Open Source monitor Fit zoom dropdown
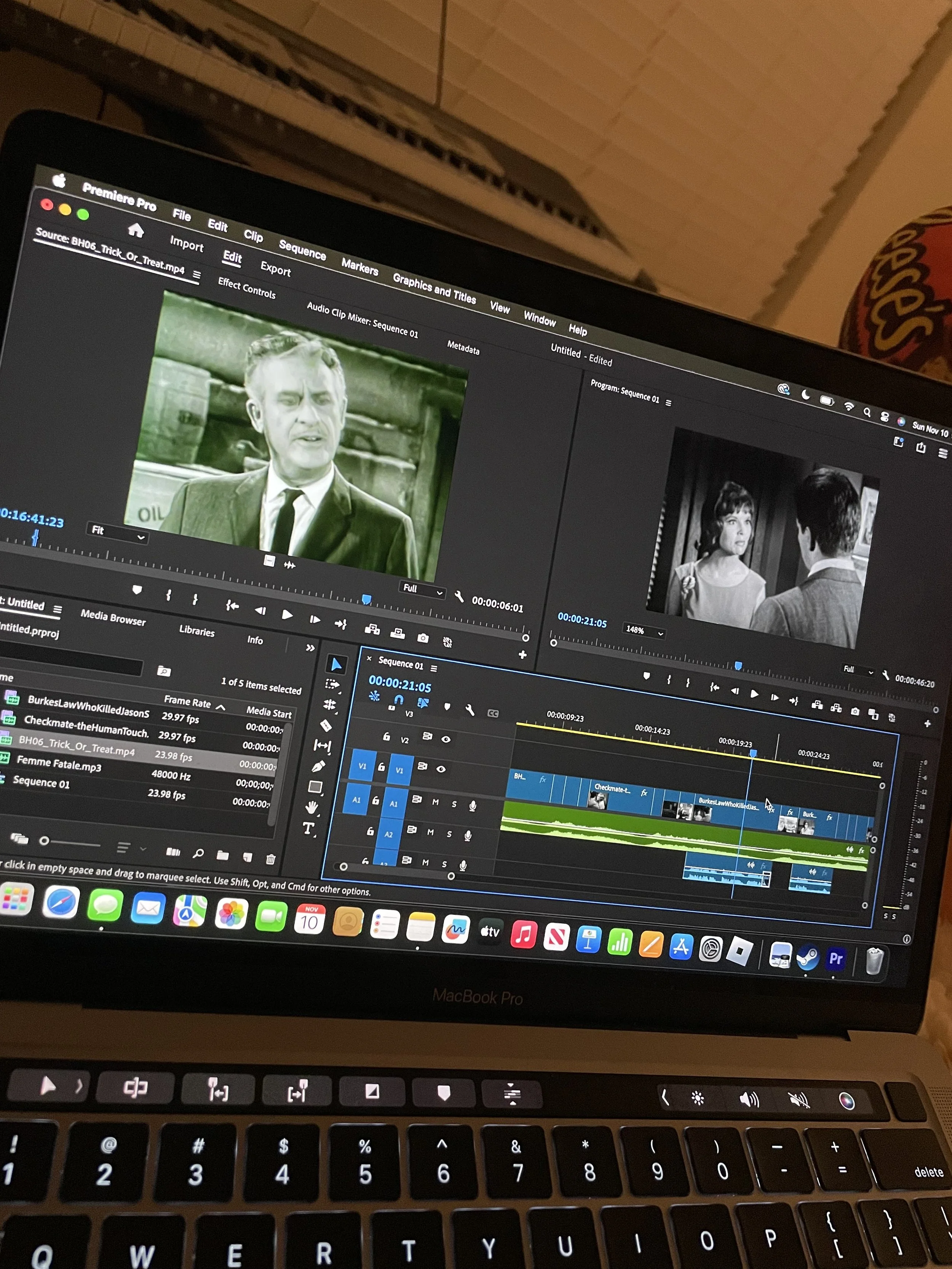 pos(118,533)
